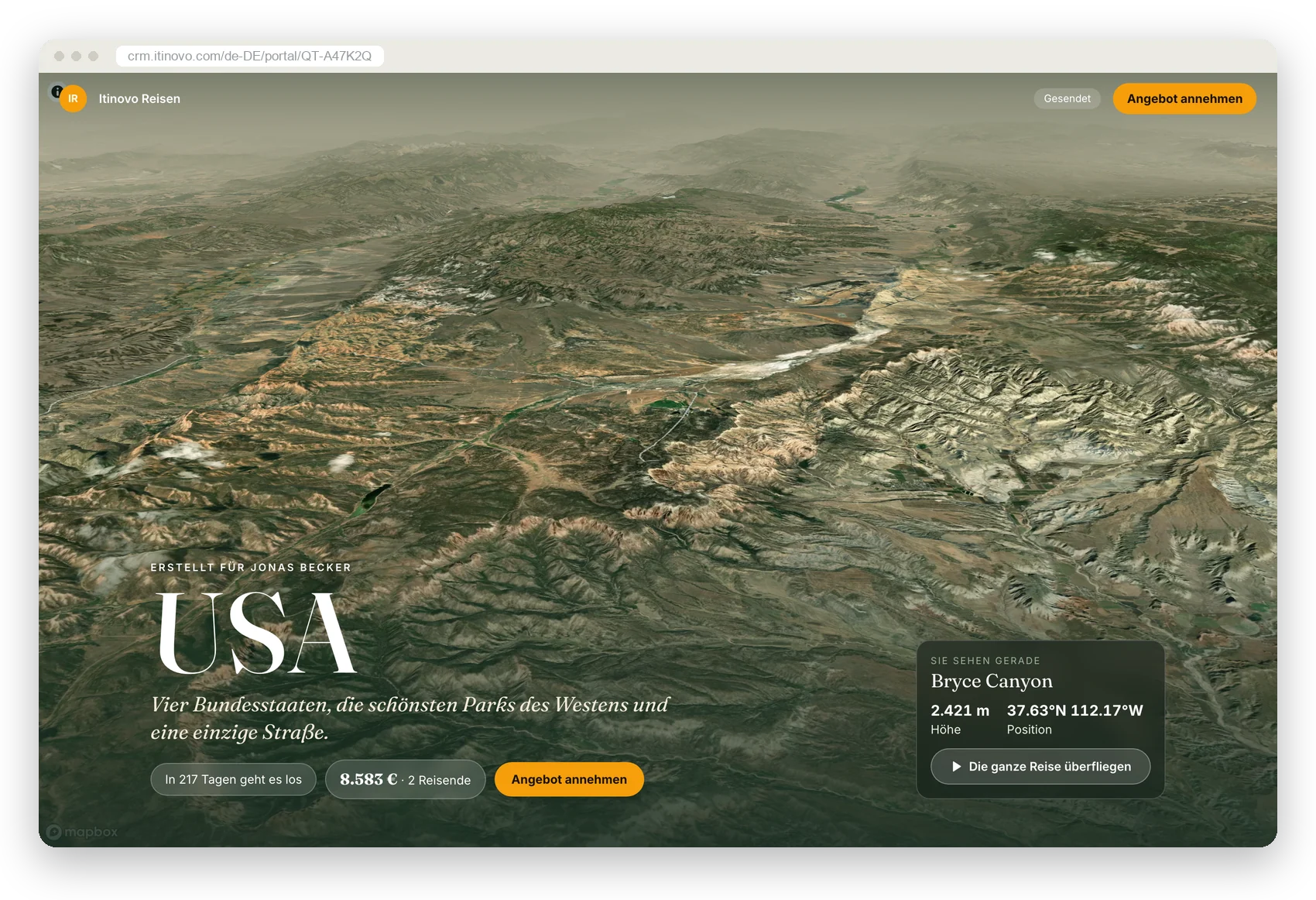Click the Itinovo Reisen agency name
This screenshot has height=900, width=1316.
coord(139,98)
